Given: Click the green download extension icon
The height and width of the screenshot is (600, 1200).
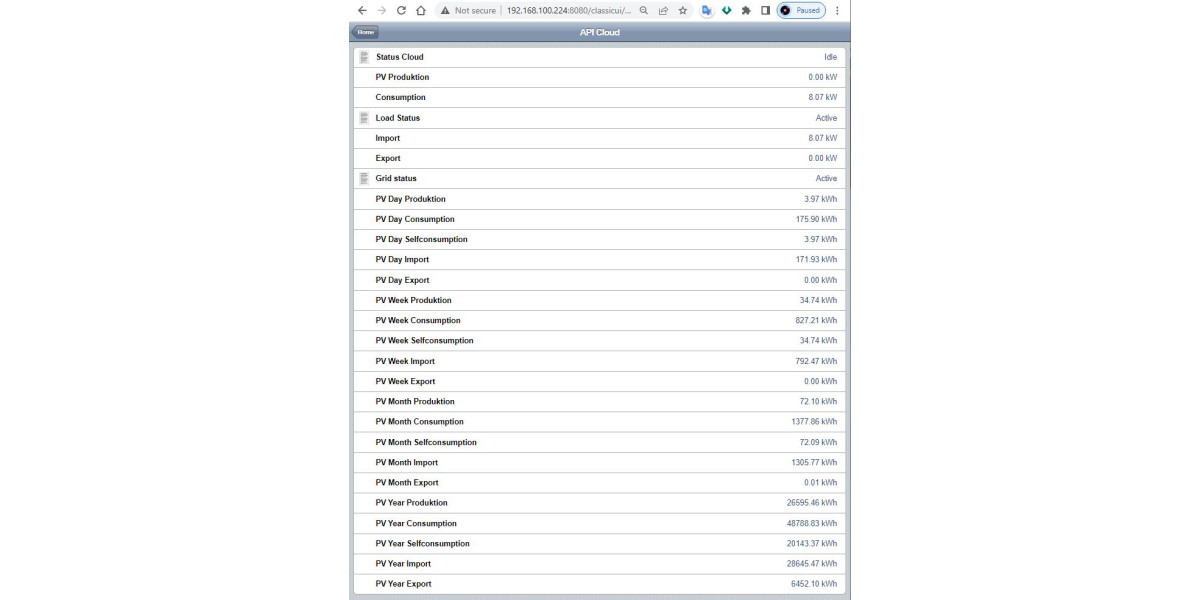Looking at the screenshot, I should 727,10.
